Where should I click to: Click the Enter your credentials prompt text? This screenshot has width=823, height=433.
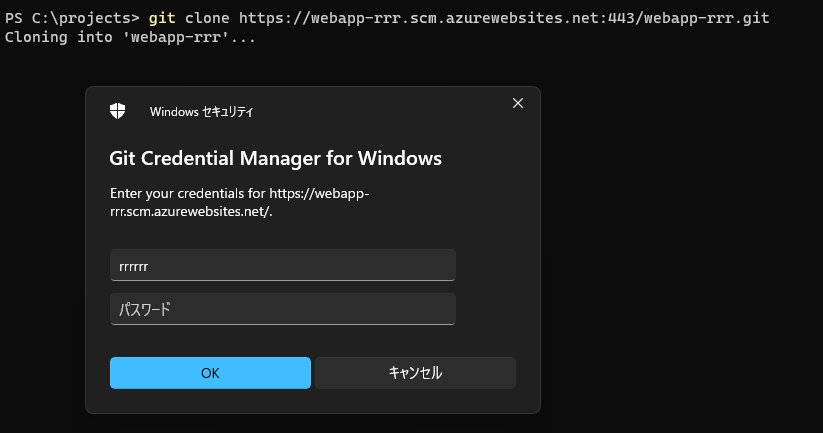[x=240, y=193]
